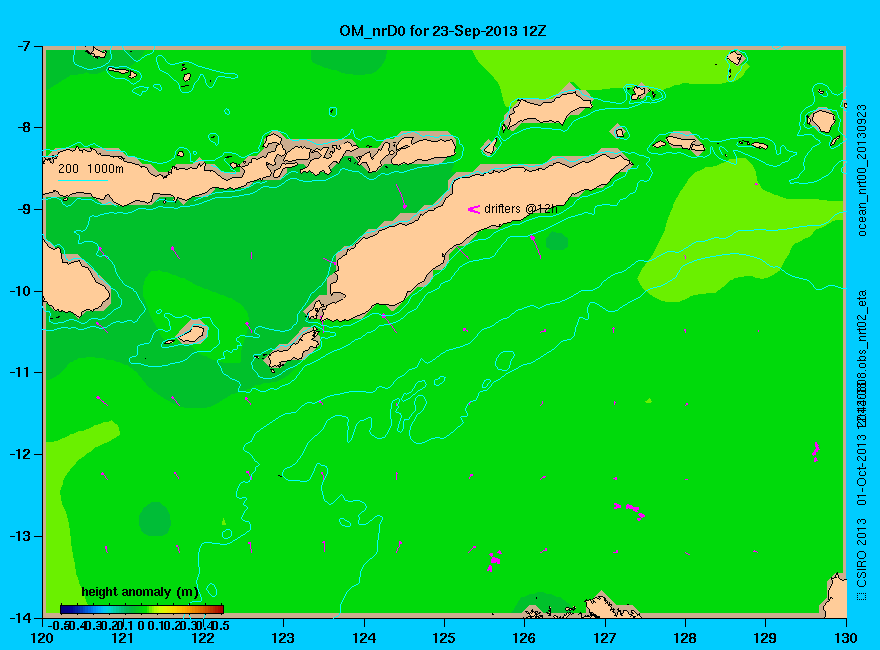Click the longitude tick label 126

524,638
